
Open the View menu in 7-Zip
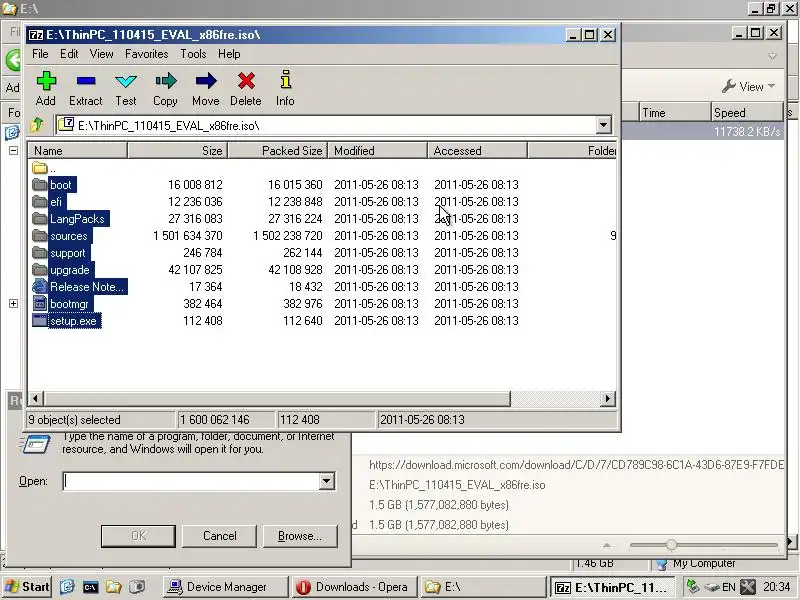pos(102,54)
